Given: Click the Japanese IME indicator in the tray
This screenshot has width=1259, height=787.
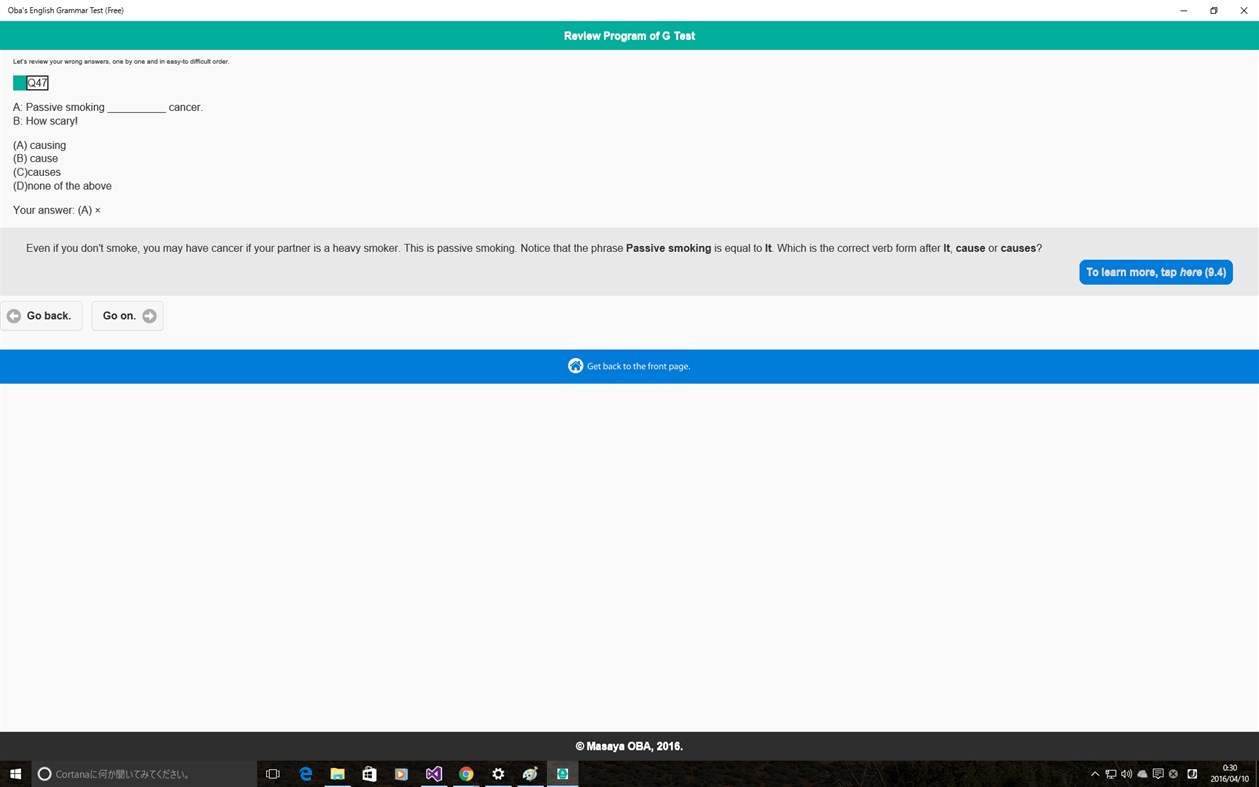Looking at the screenshot, I should point(1192,773).
